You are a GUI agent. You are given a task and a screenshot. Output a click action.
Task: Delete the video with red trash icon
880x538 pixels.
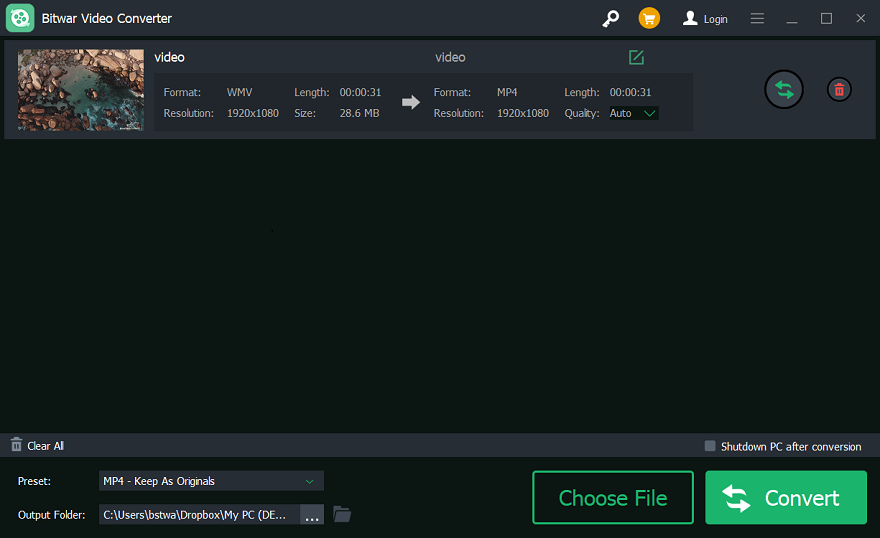pos(839,90)
